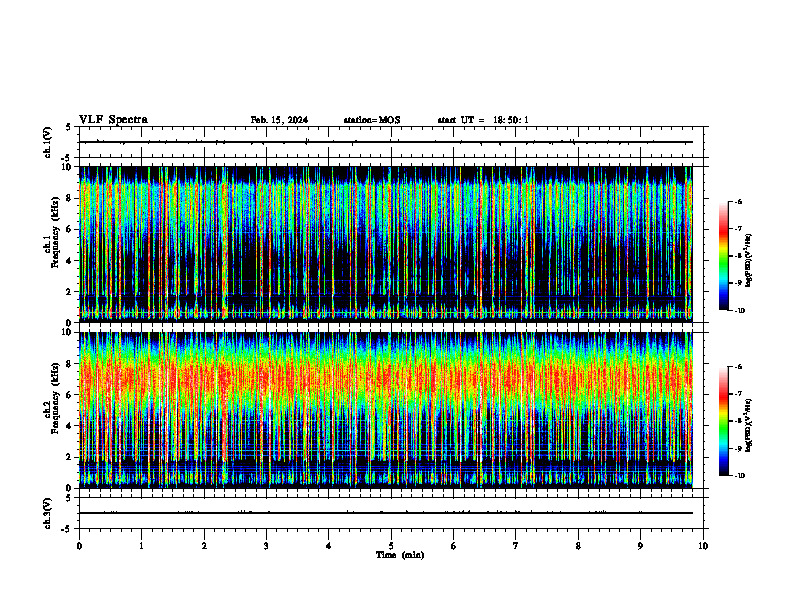Click the "-10" tick on ch.1 colorbar

[739, 311]
